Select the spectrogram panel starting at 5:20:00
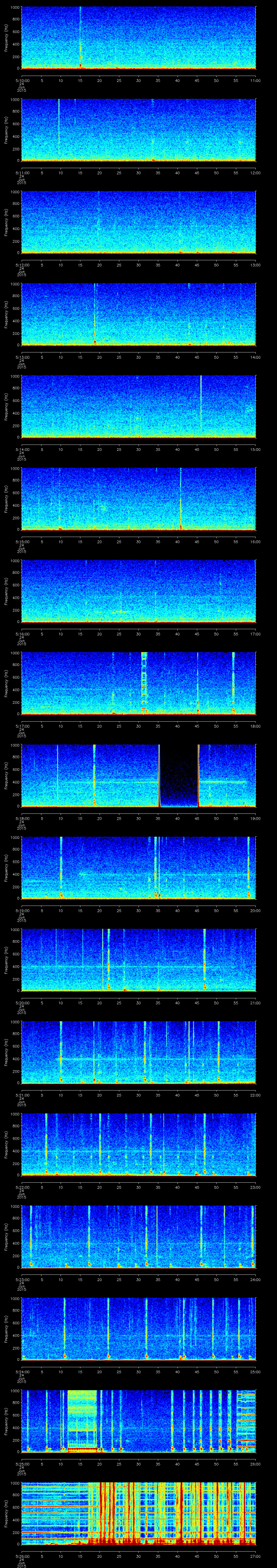The width and height of the screenshot is (277, 1568). [x=139, y=960]
